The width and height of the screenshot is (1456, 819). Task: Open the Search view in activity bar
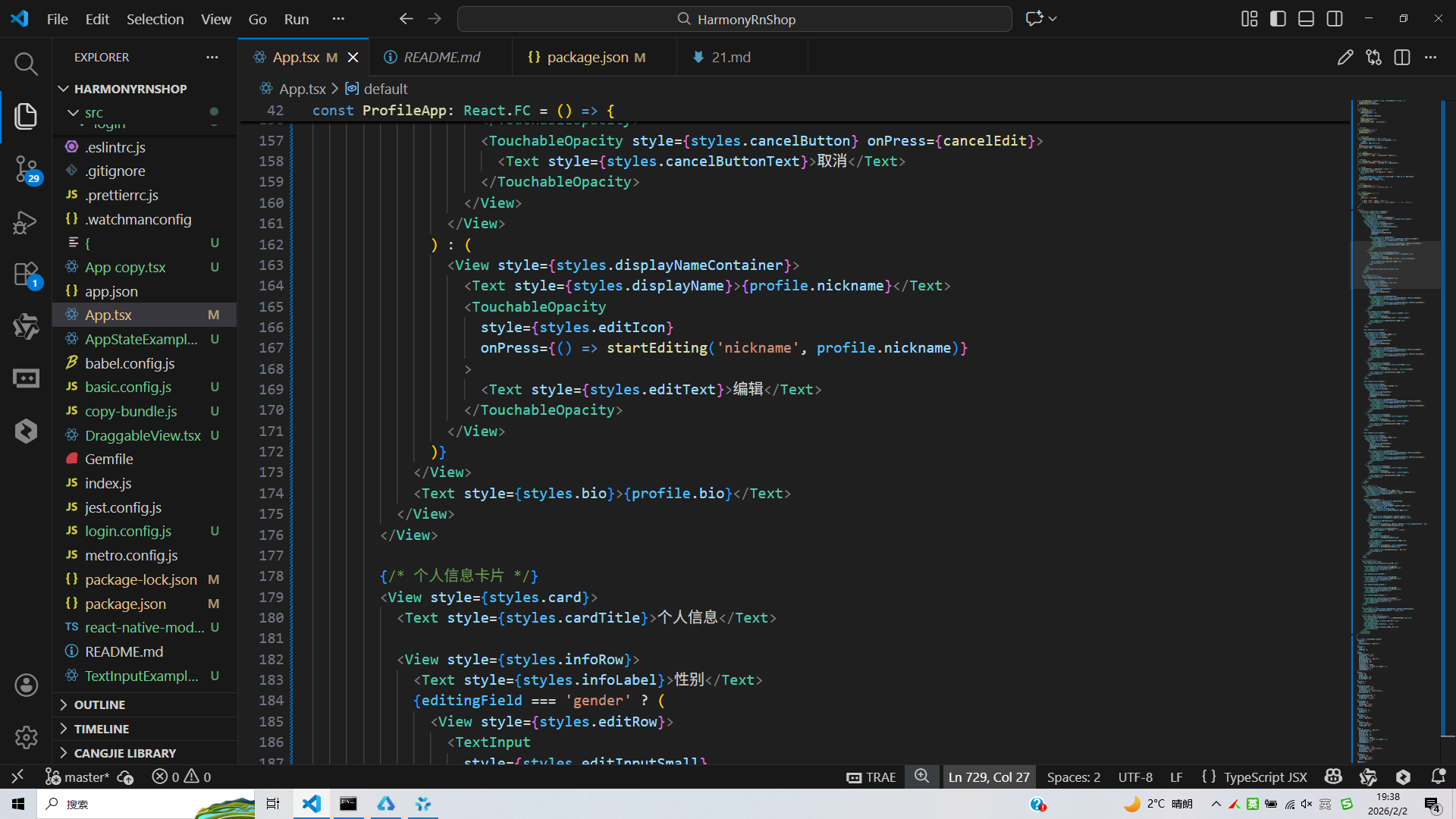(x=26, y=64)
